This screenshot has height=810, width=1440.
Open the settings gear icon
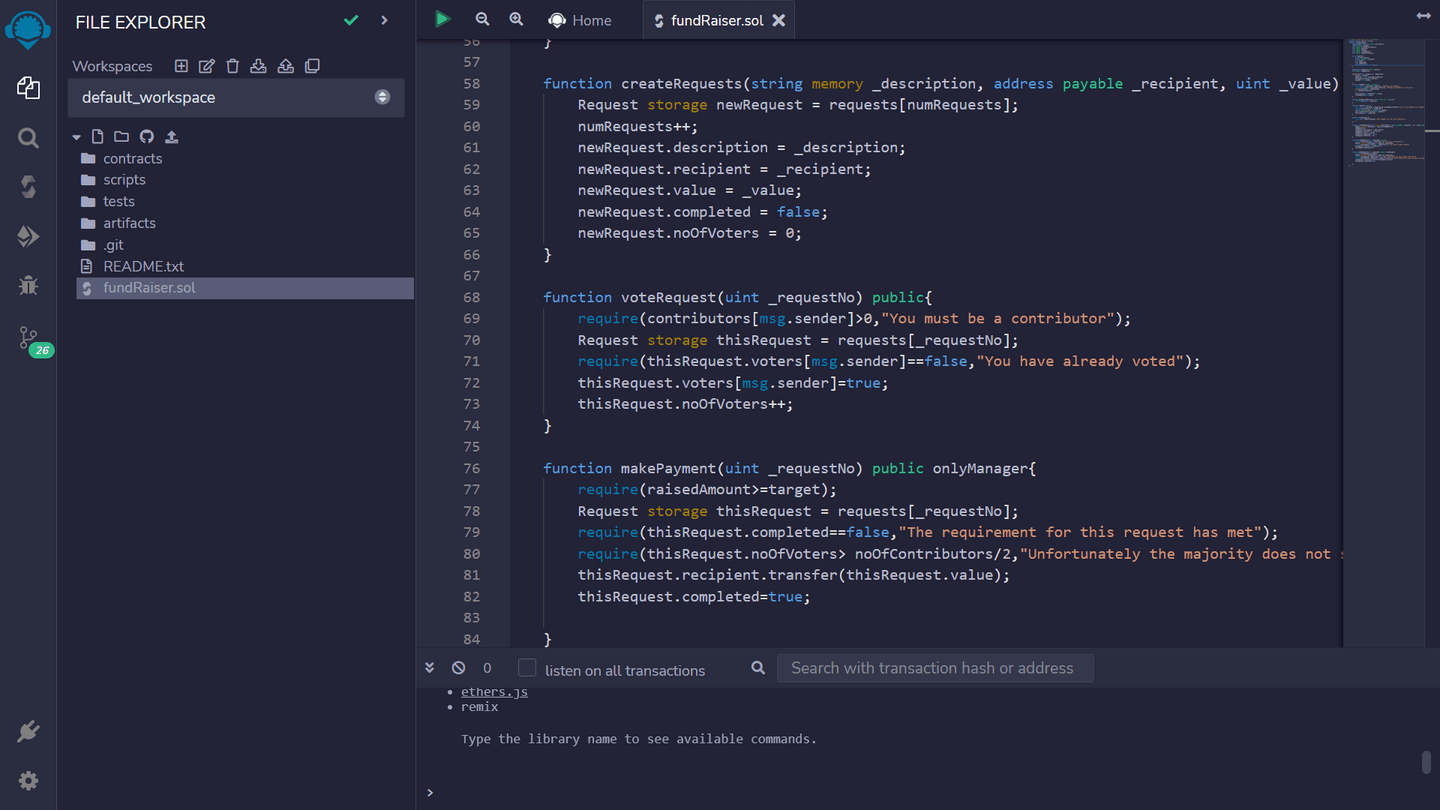tap(28, 781)
